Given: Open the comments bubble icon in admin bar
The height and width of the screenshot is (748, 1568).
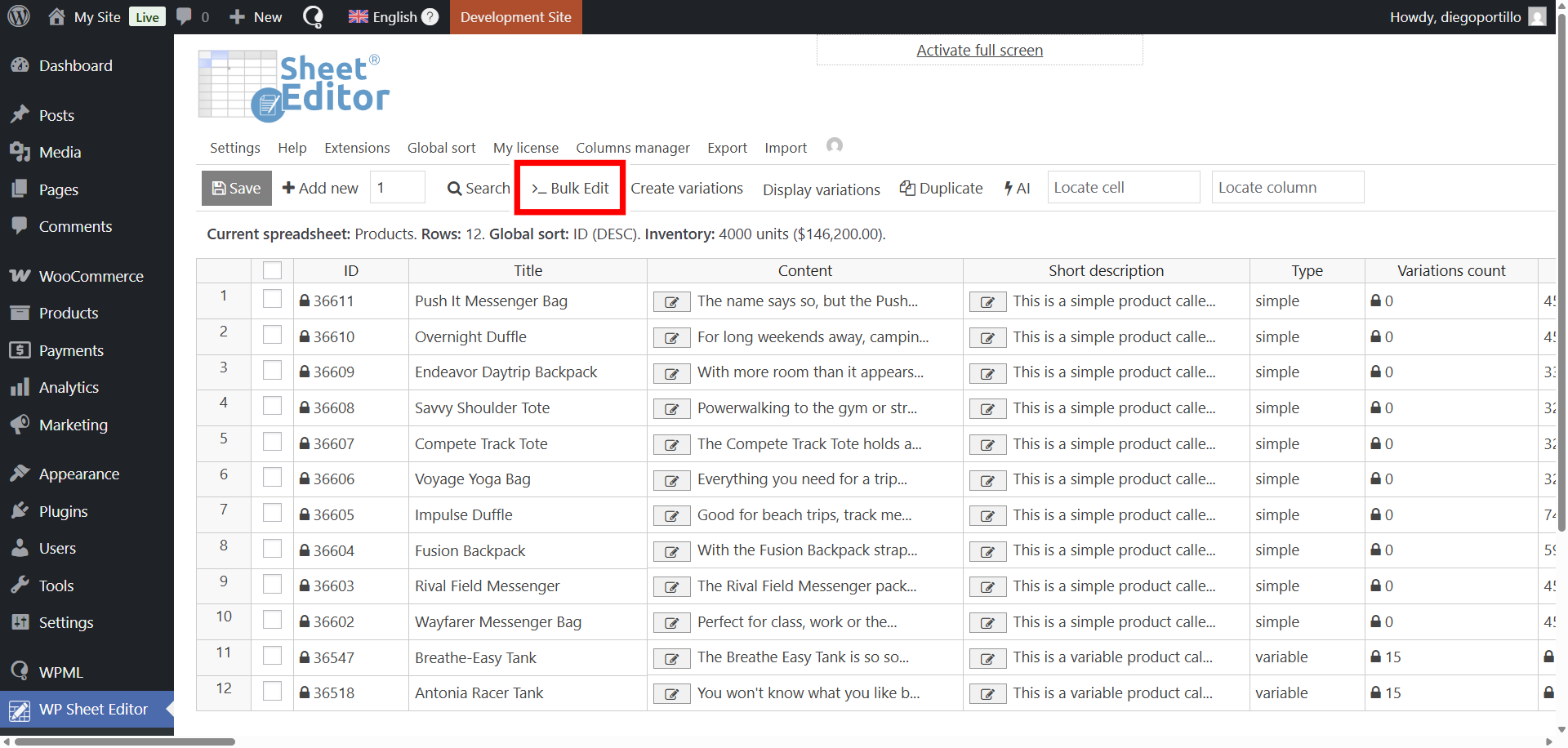Looking at the screenshot, I should click(185, 16).
